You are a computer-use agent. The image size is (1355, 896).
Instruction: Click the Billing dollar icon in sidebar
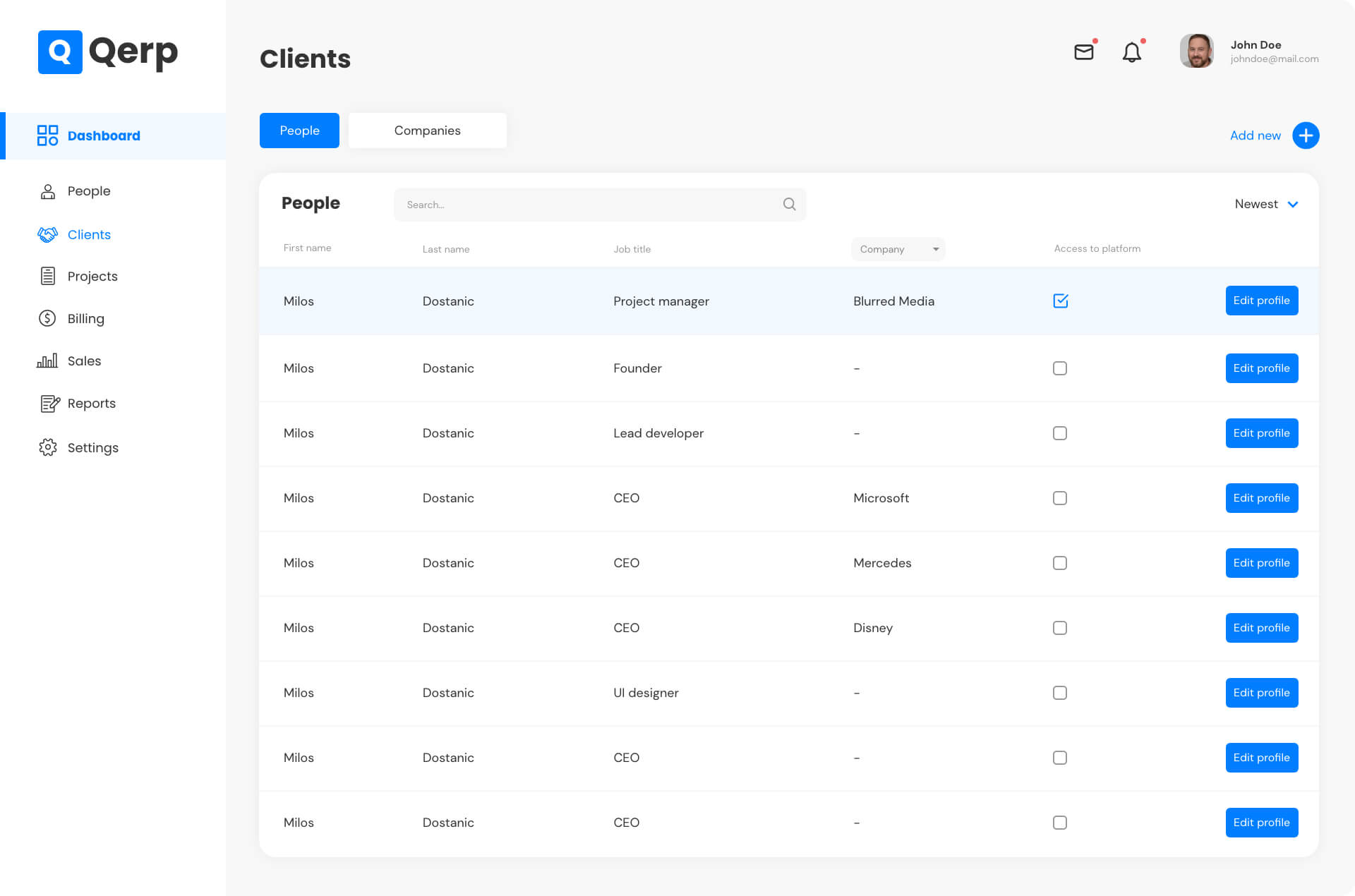[47, 319]
